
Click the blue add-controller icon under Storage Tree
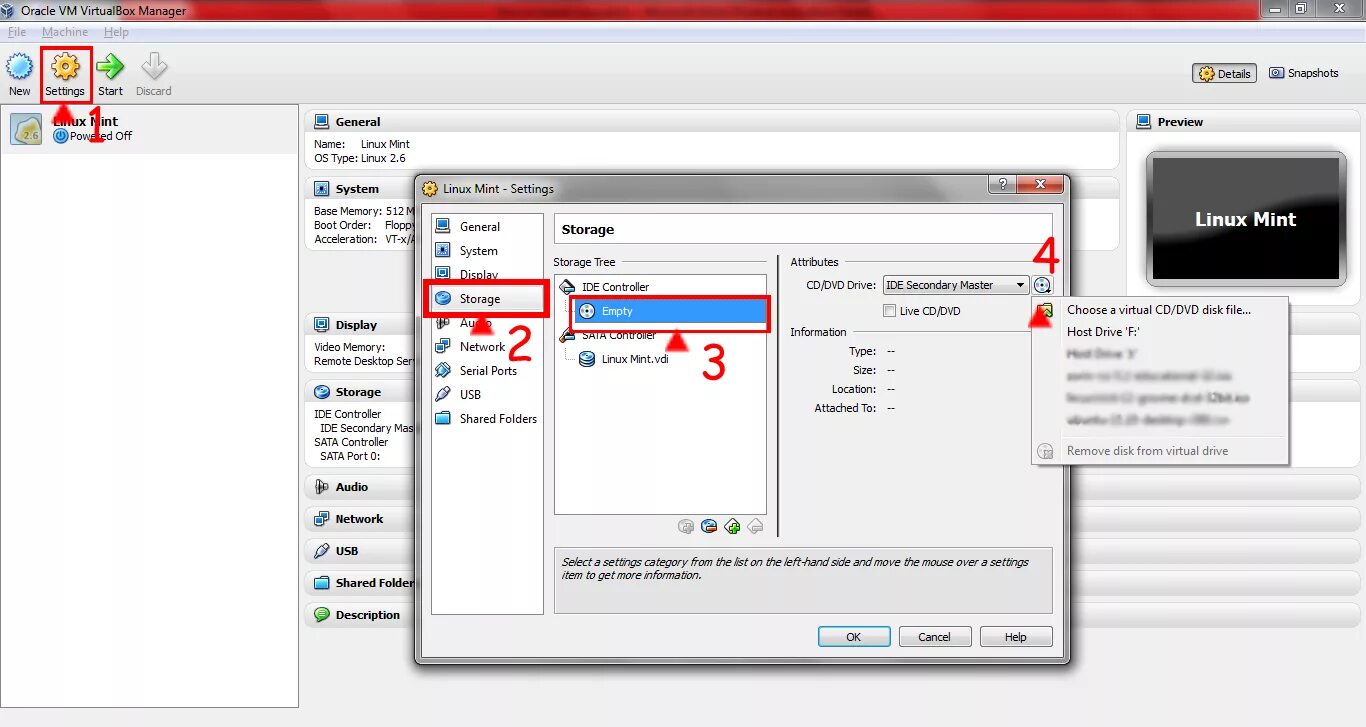click(709, 526)
